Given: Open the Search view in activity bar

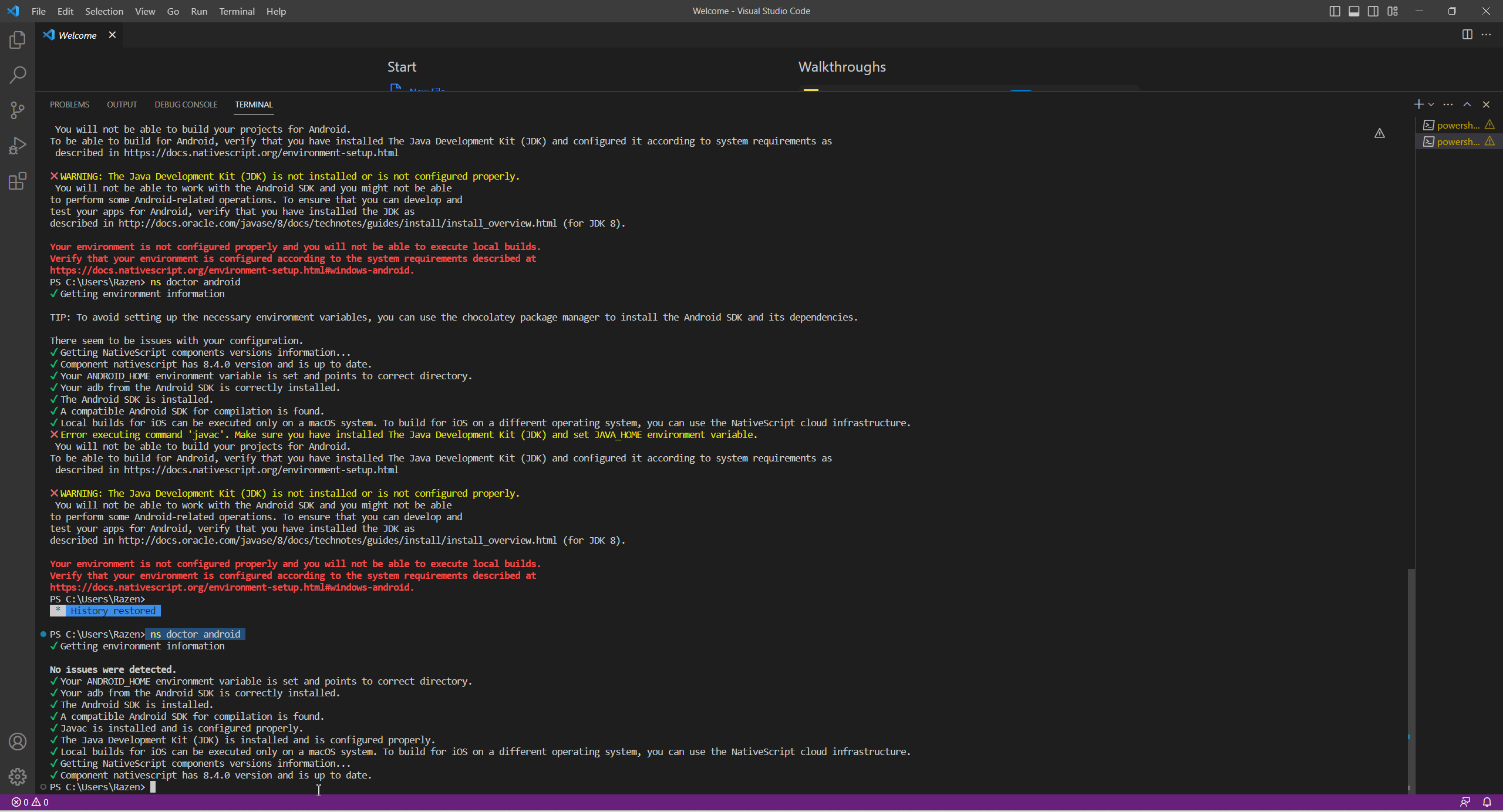Looking at the screenshot, I should tap(18, 75).
